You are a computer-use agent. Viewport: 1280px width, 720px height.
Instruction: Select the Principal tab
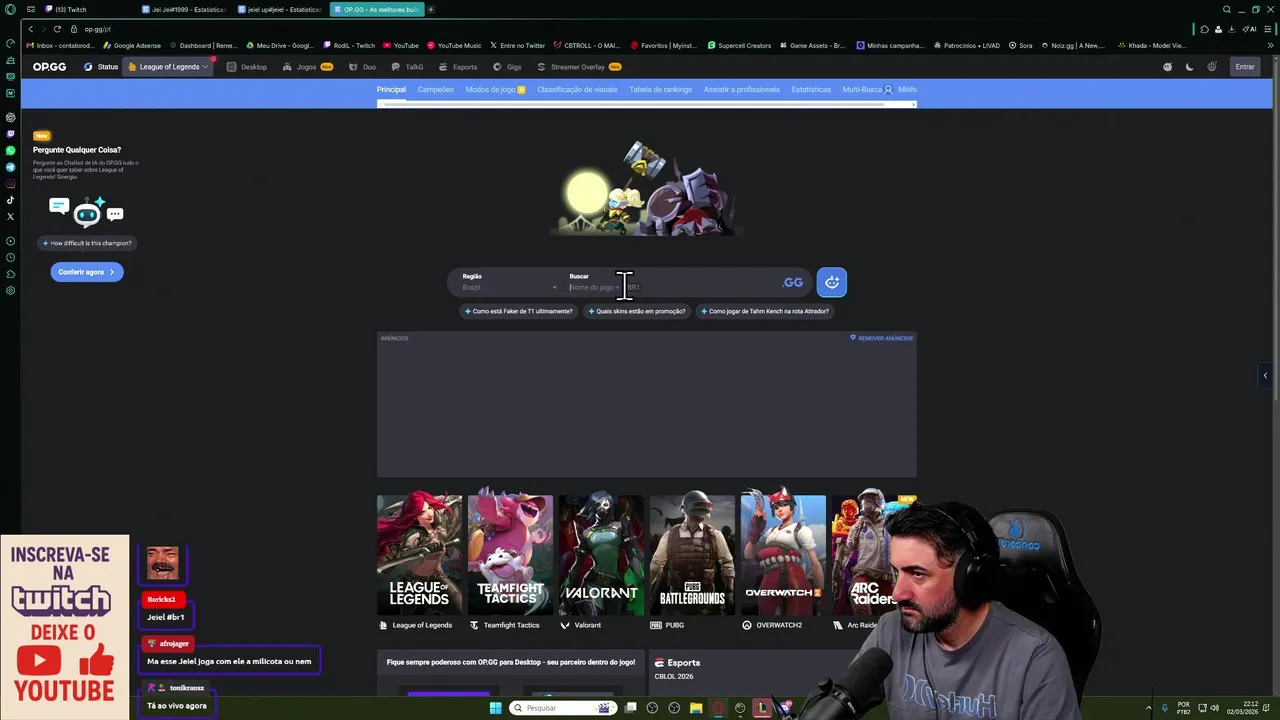(391, 89)
